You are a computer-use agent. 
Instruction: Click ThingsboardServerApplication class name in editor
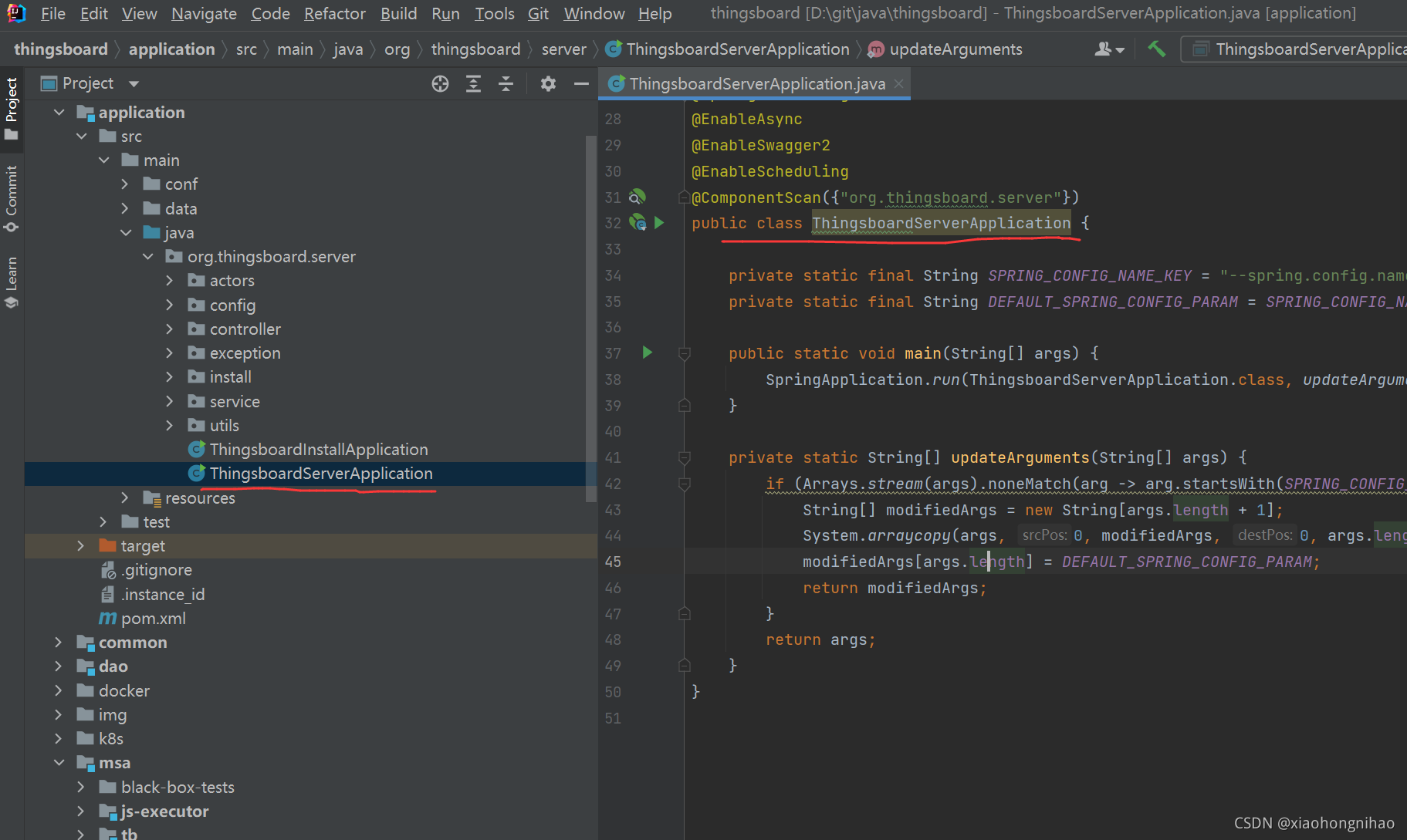[941, 224]
